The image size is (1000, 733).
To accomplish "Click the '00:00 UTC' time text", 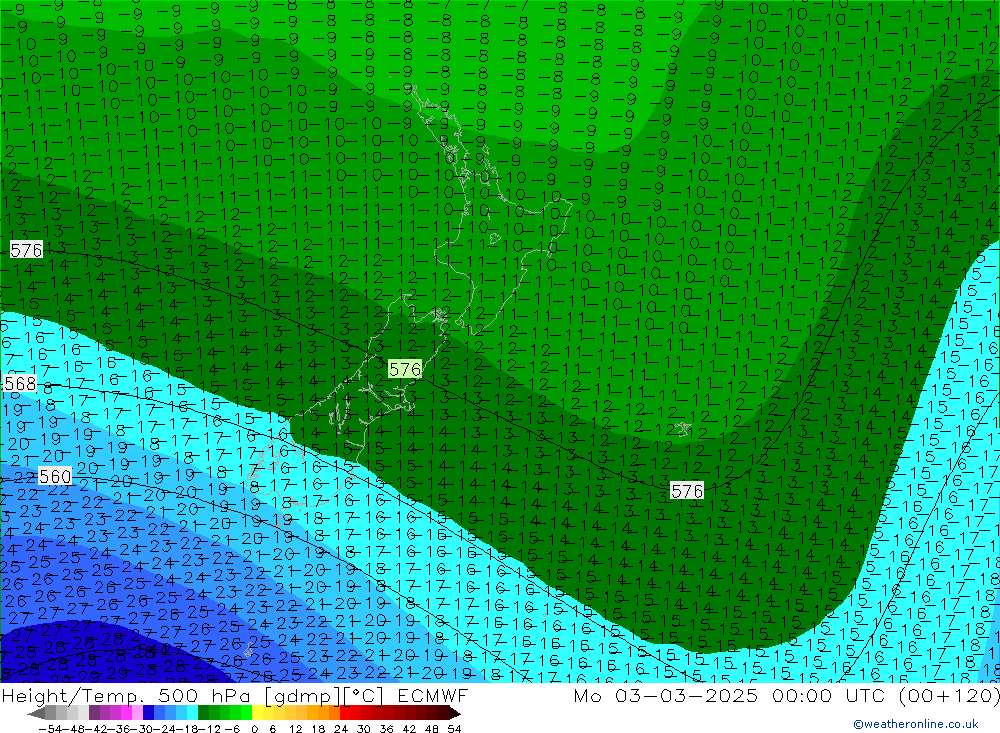I will [827, 695].
